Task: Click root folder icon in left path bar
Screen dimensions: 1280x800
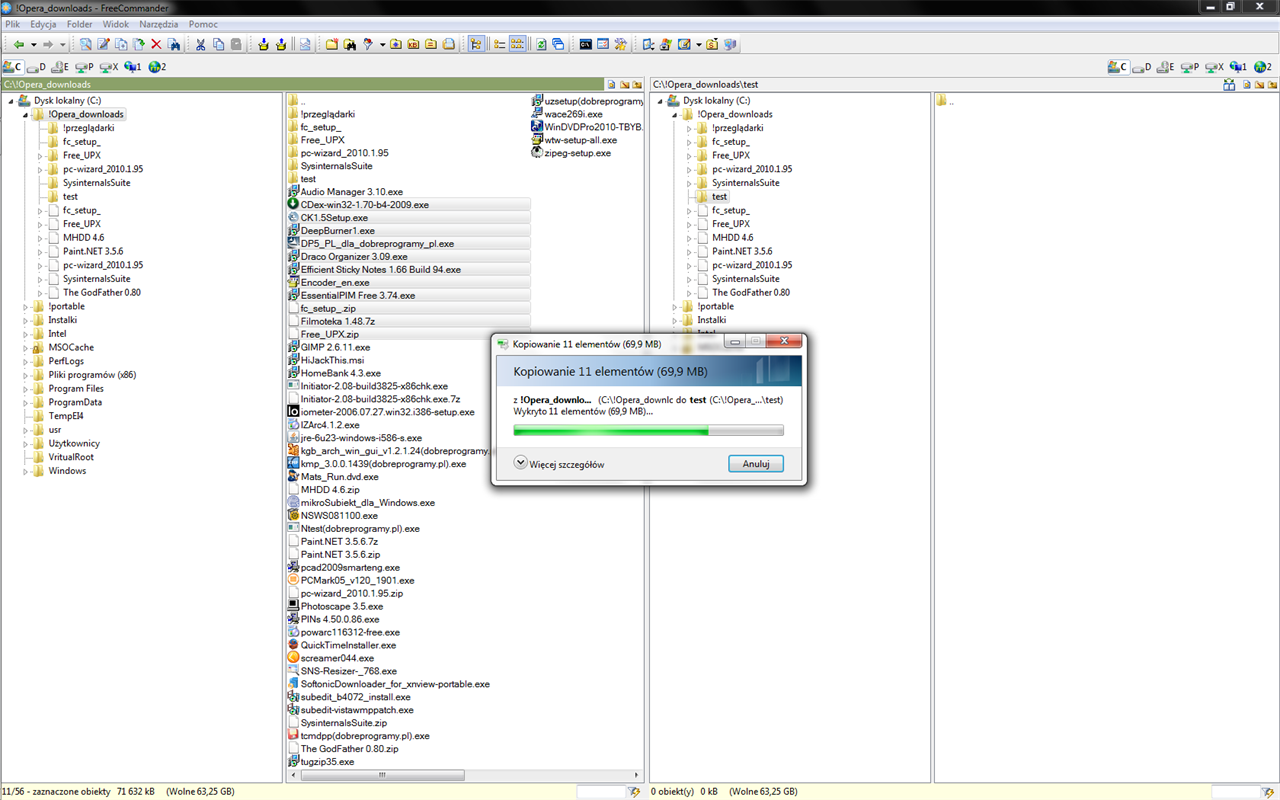Action: tap(624, 85)
